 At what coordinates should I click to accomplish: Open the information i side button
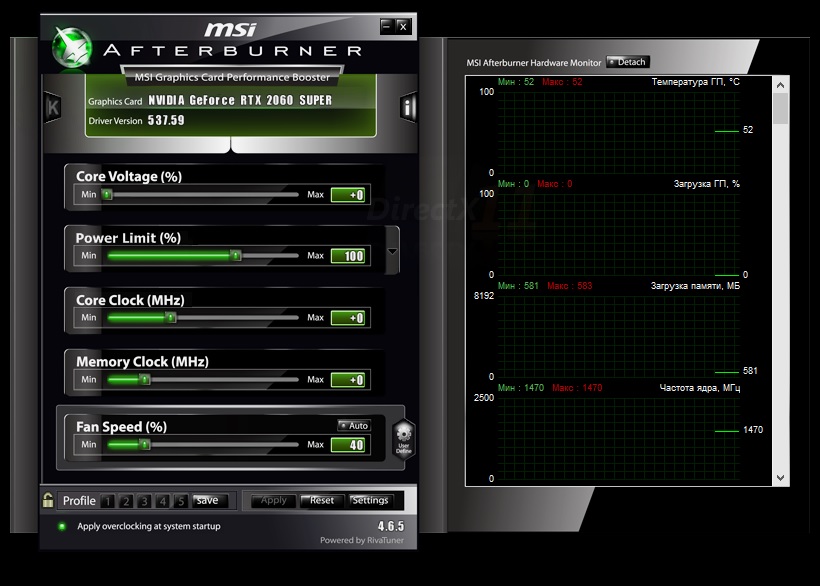click(408, 108)
